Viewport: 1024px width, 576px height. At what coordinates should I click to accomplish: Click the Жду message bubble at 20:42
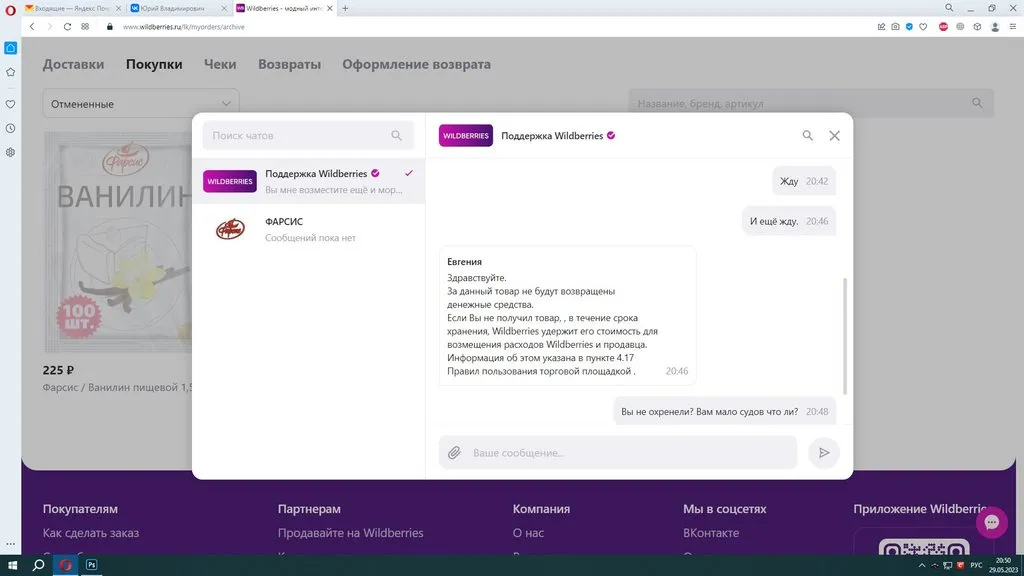(804, 181)
